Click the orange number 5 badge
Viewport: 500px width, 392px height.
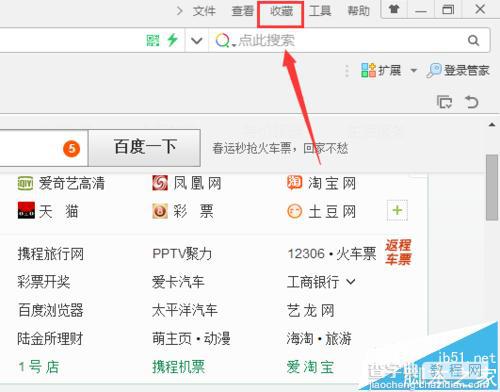72,149
